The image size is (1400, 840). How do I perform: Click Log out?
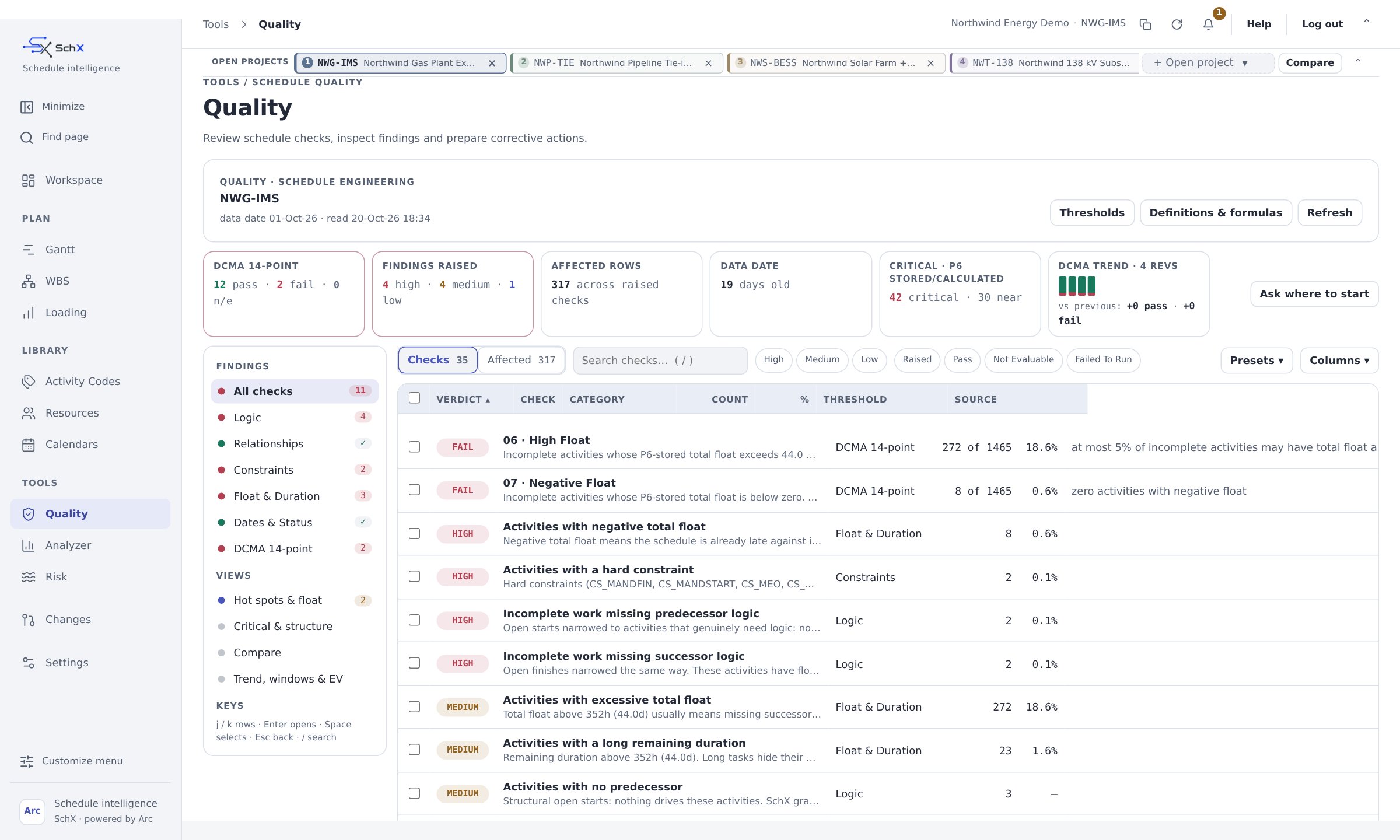1322,24
